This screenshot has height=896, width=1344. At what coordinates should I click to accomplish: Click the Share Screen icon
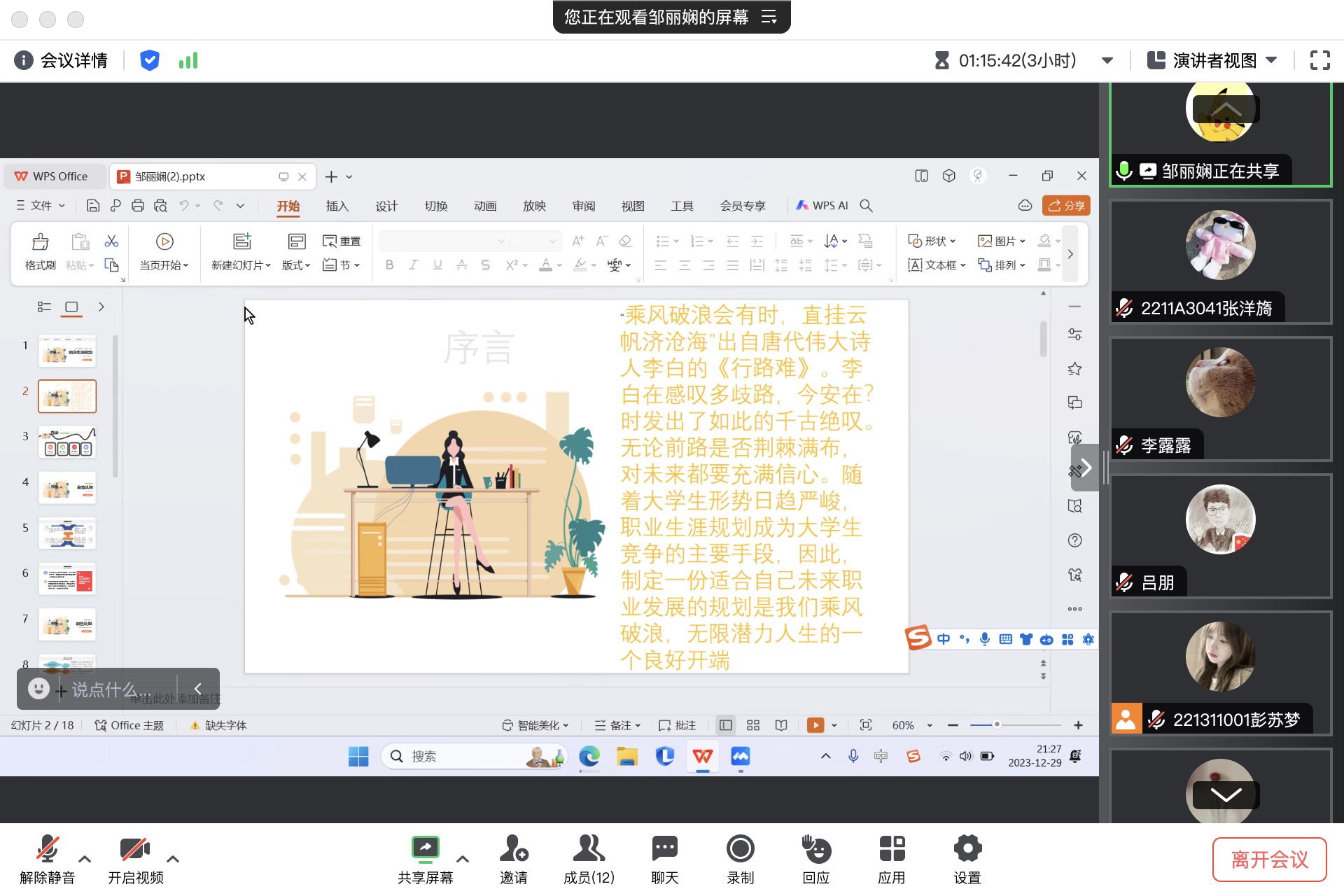pos(425,848)
